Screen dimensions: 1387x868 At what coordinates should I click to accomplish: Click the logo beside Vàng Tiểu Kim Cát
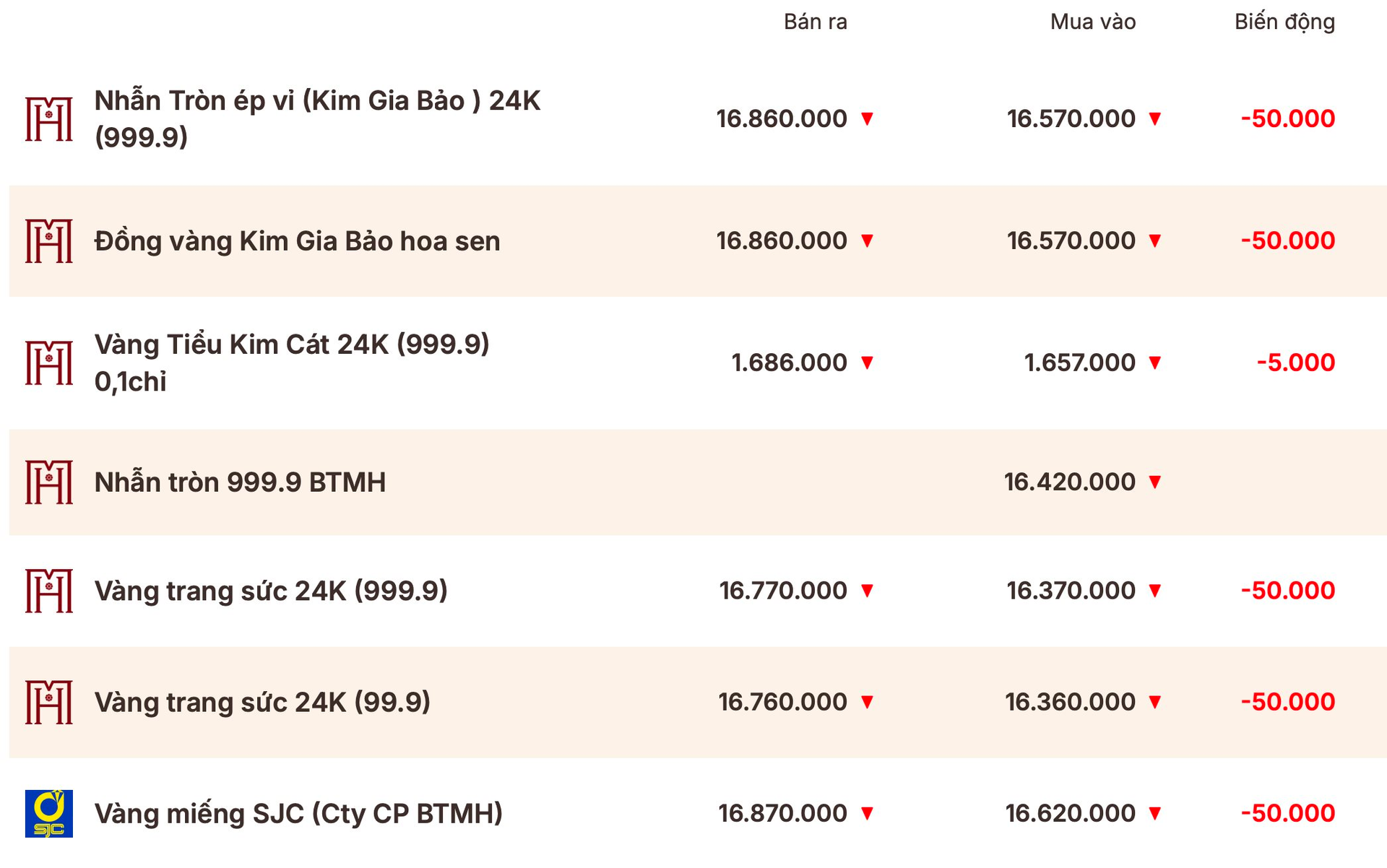49,363
